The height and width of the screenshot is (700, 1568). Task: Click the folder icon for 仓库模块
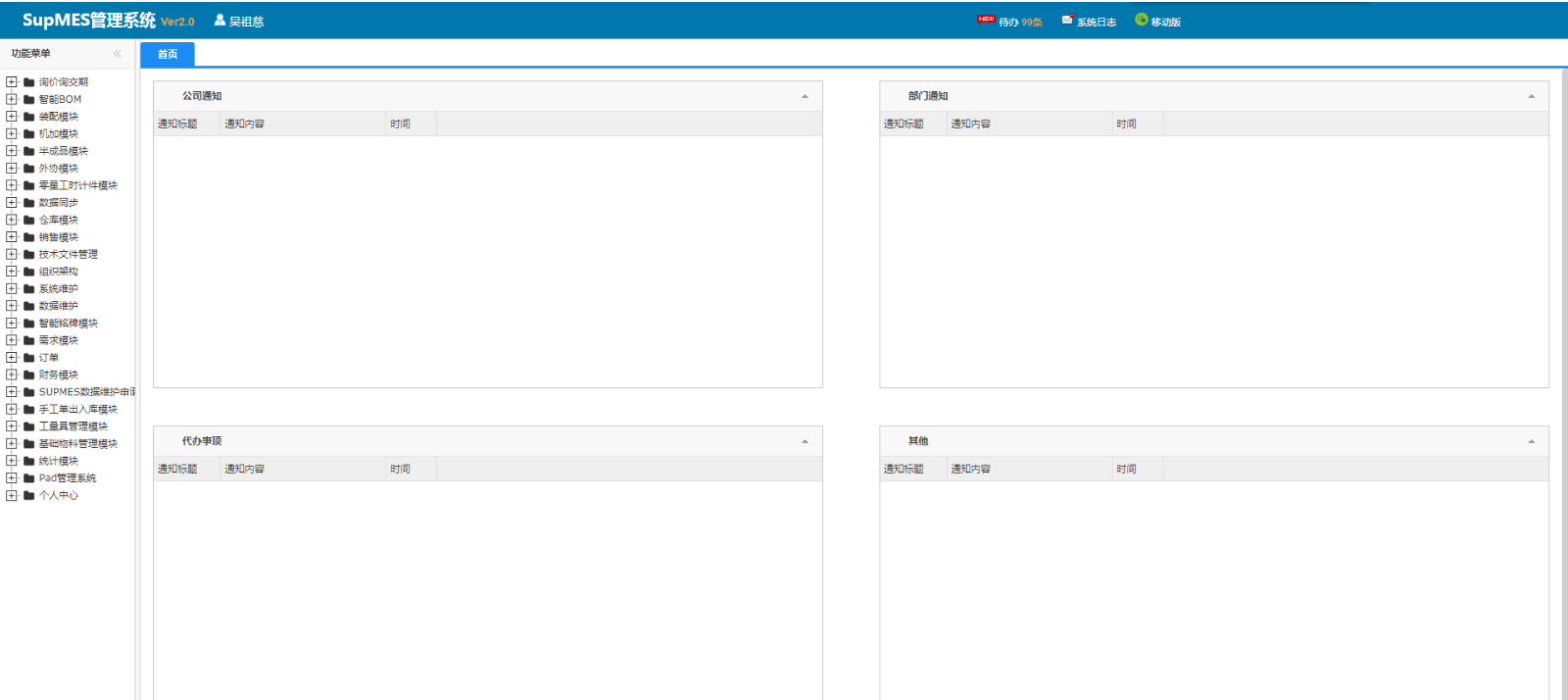coord(29,221)
